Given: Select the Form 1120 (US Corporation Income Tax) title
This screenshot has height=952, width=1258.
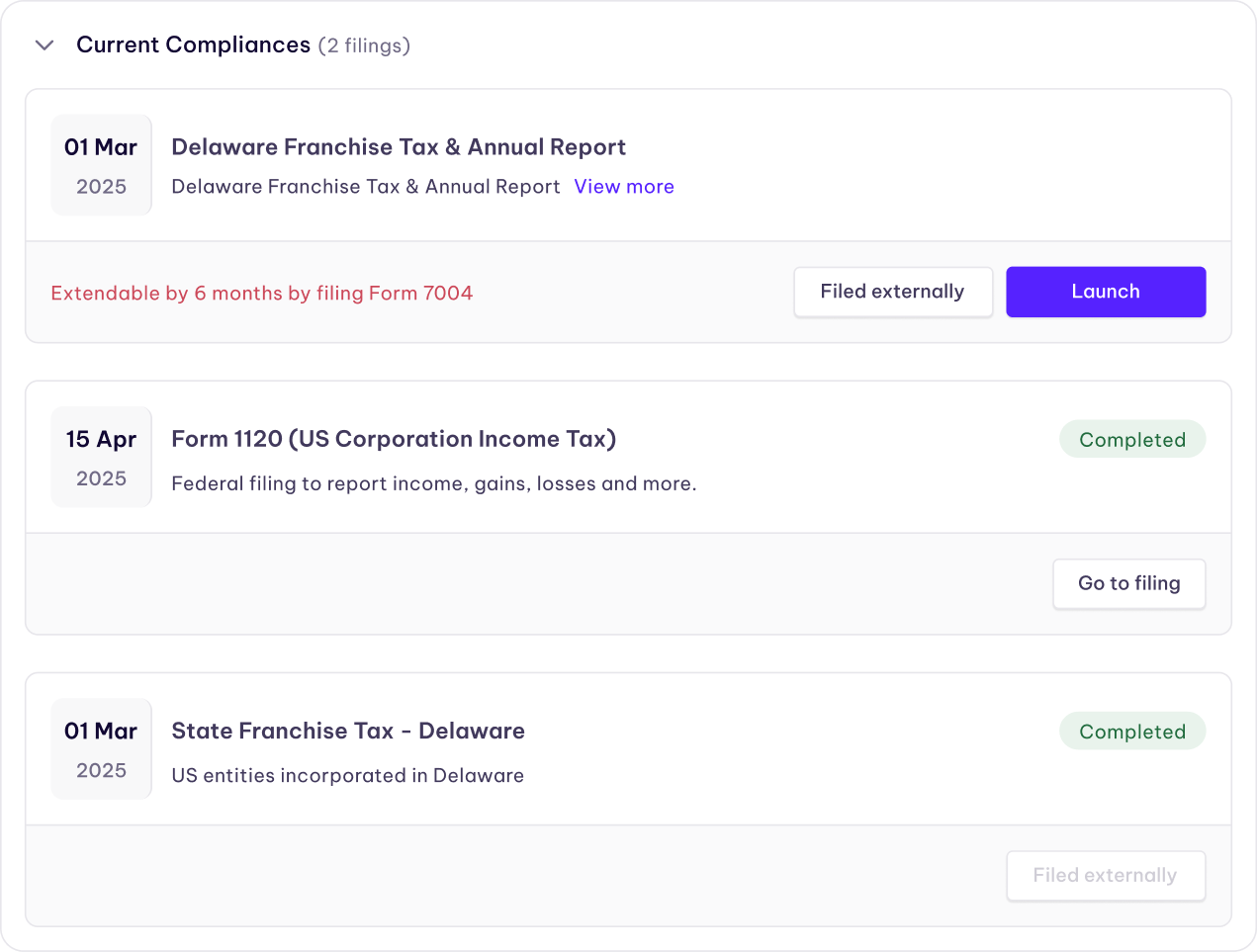Looking at the screenshot, I should click(394, 439).
